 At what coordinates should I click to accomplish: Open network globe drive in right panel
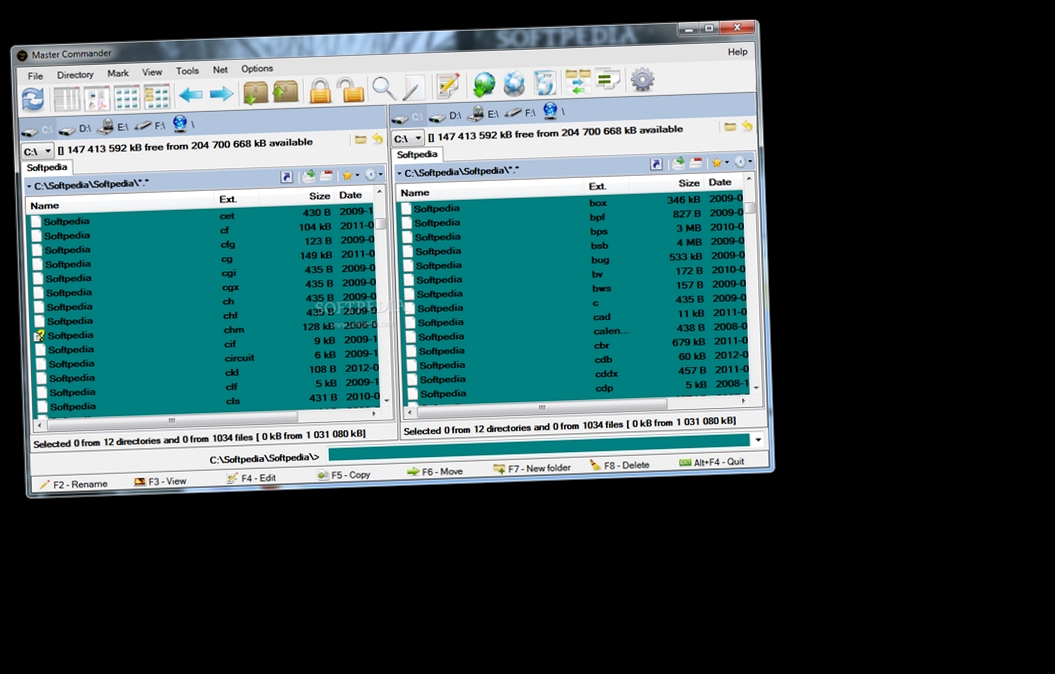(x=553, y=111)
